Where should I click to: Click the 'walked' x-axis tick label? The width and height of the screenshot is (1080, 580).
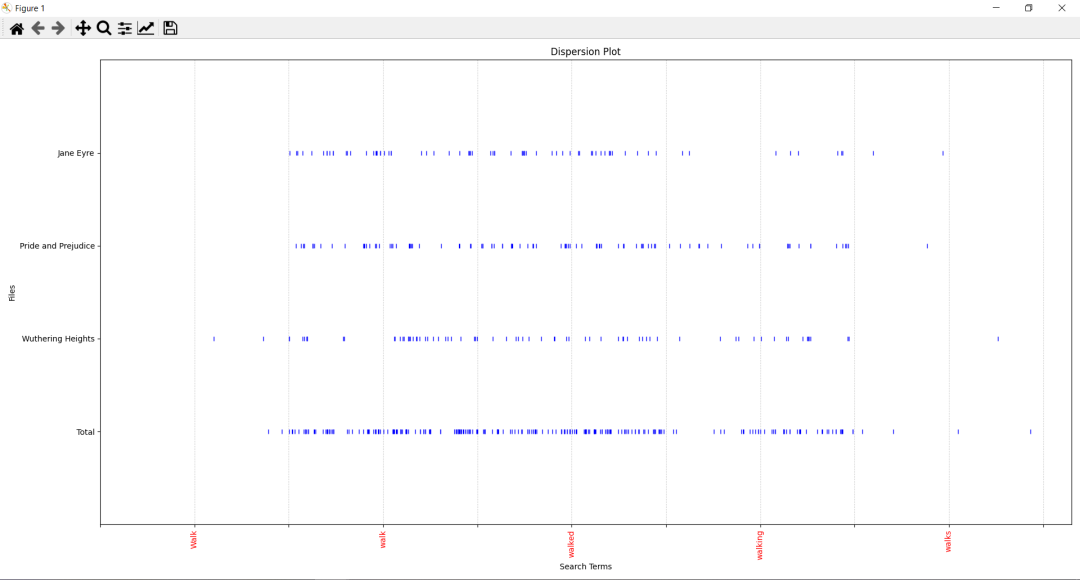pos(571,544)
